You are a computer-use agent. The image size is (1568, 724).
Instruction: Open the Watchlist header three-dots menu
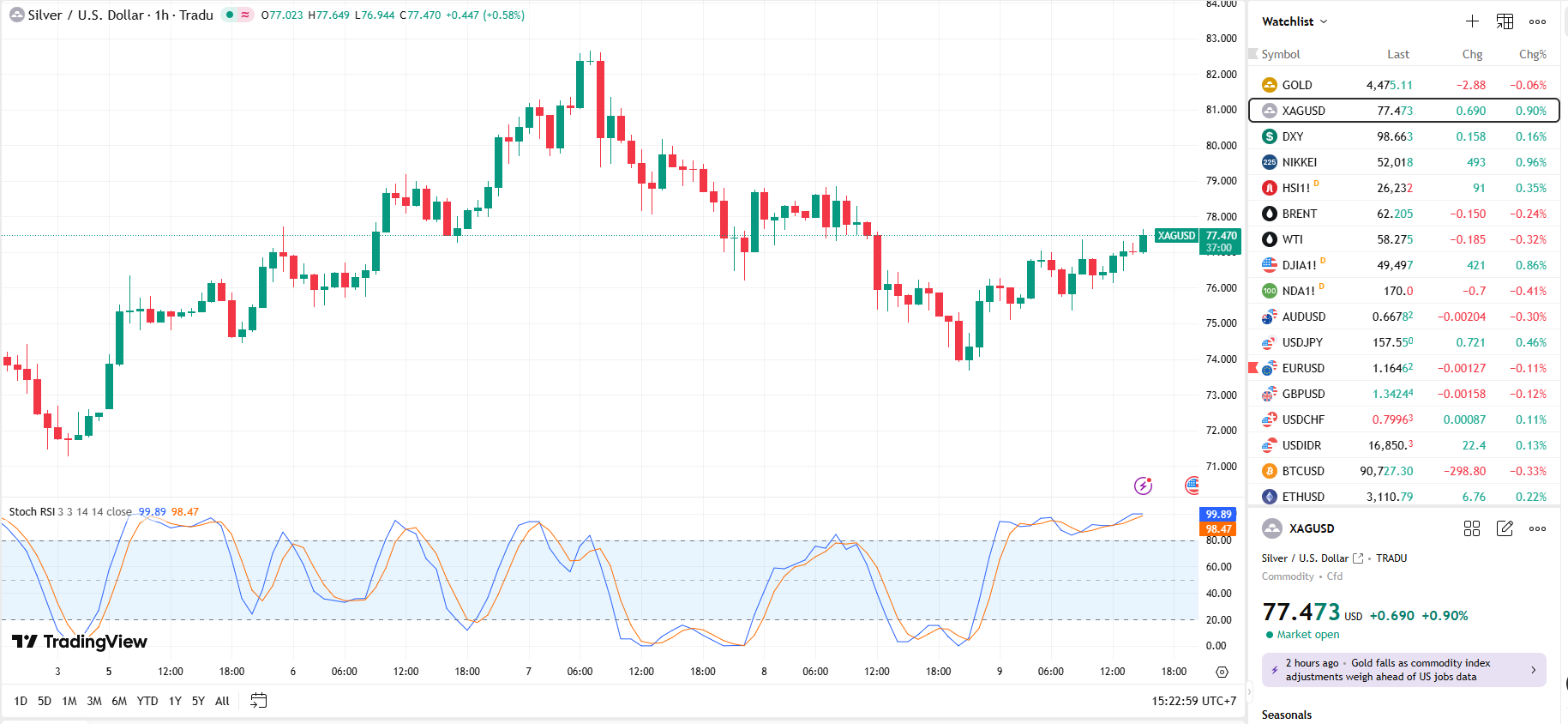pos(1537,21)
